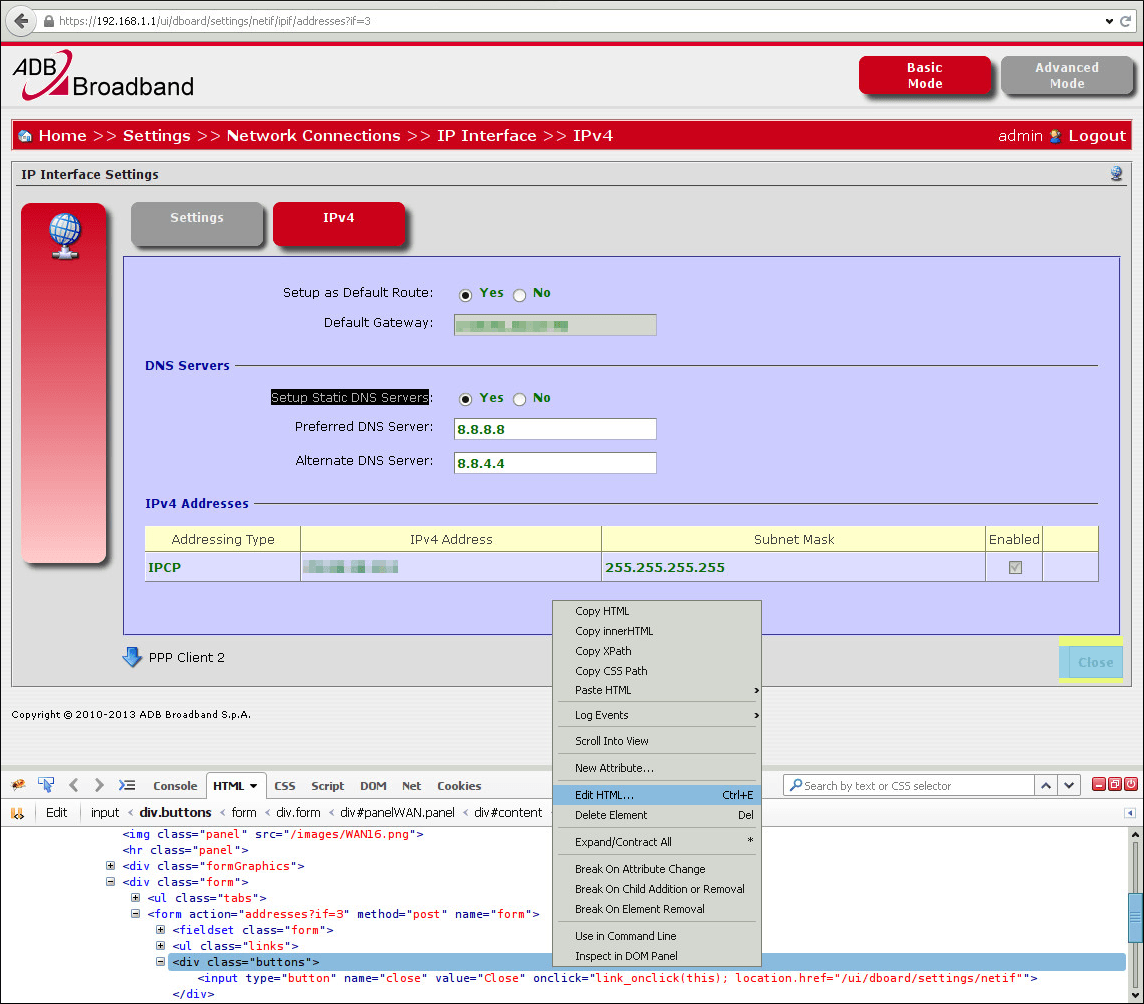The image size is (1144, 1004).
Task: Select Delete Element in context menu
Action: point(657,815)
